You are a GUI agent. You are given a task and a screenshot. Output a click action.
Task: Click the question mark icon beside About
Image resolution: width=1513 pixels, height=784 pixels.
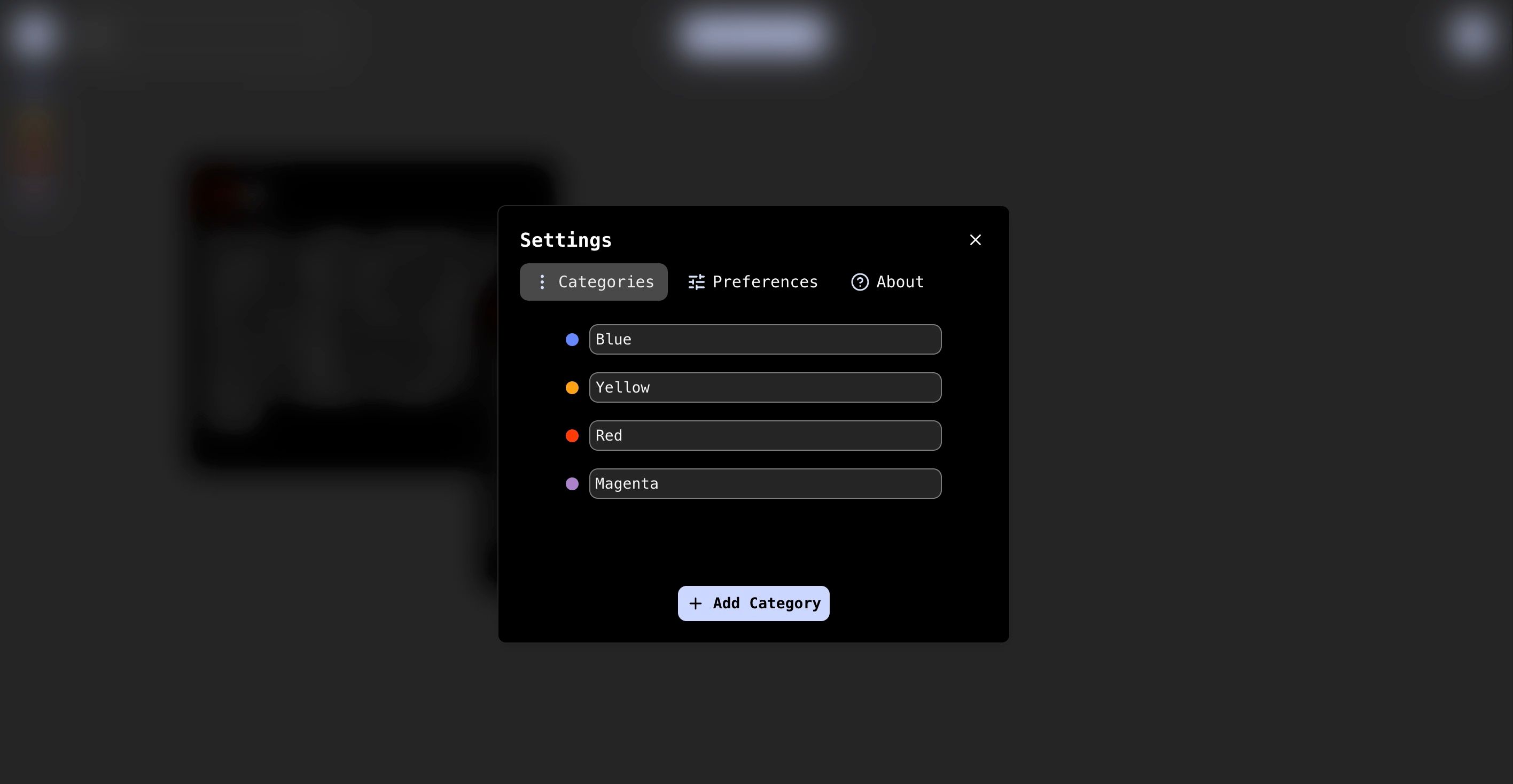[x=860, y=282]
